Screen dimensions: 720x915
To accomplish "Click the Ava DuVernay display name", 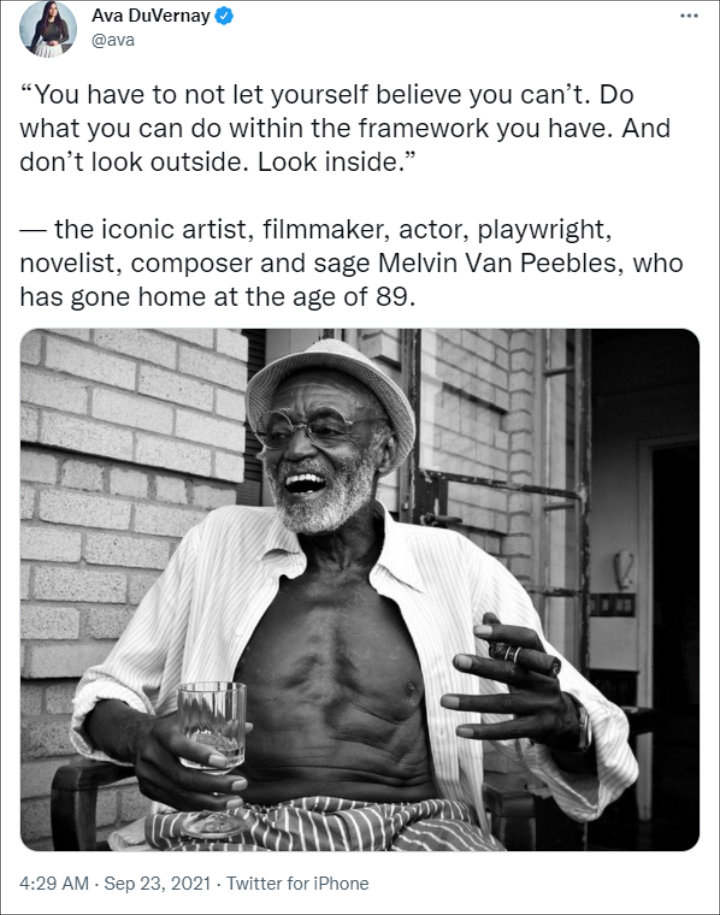I will coord(151,16).
